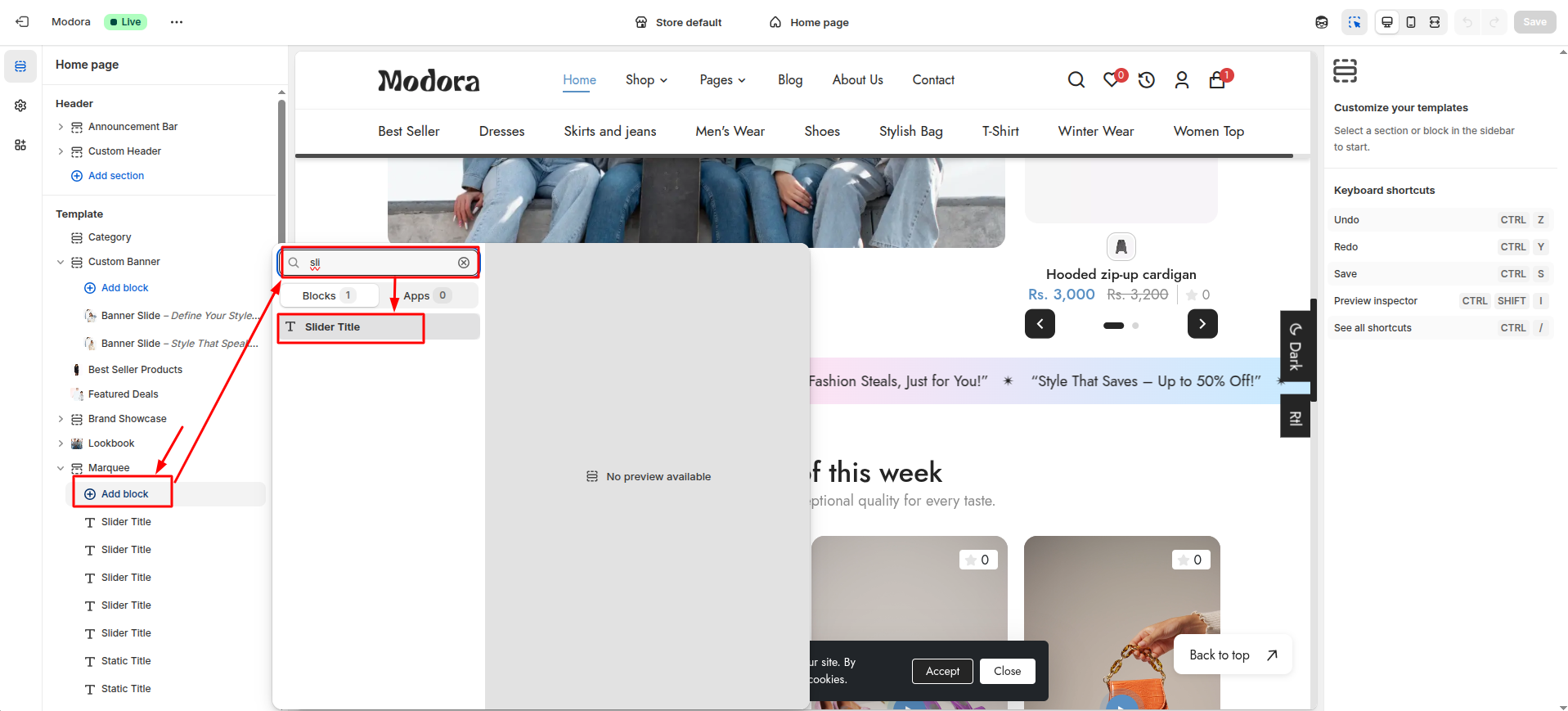Viewport: 1568px width, 711px height.
Task: Toggle the preview inspector icon
Action: 1355,22
